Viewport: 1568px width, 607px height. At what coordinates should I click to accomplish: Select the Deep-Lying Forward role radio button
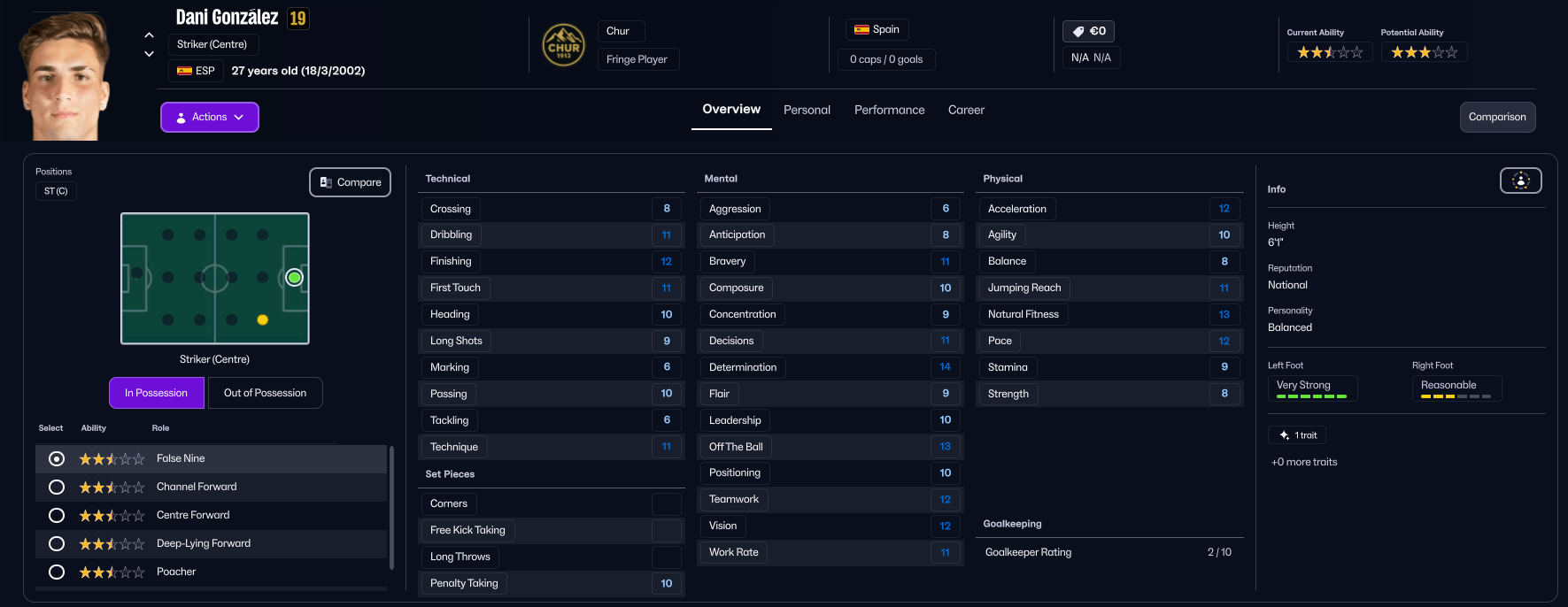(57, 543)
